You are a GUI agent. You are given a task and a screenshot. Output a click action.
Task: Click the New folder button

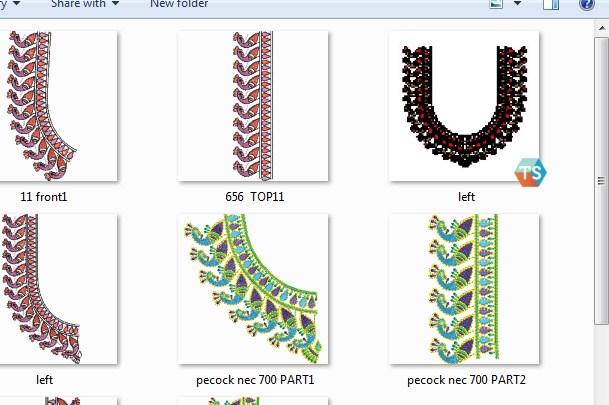179,4
